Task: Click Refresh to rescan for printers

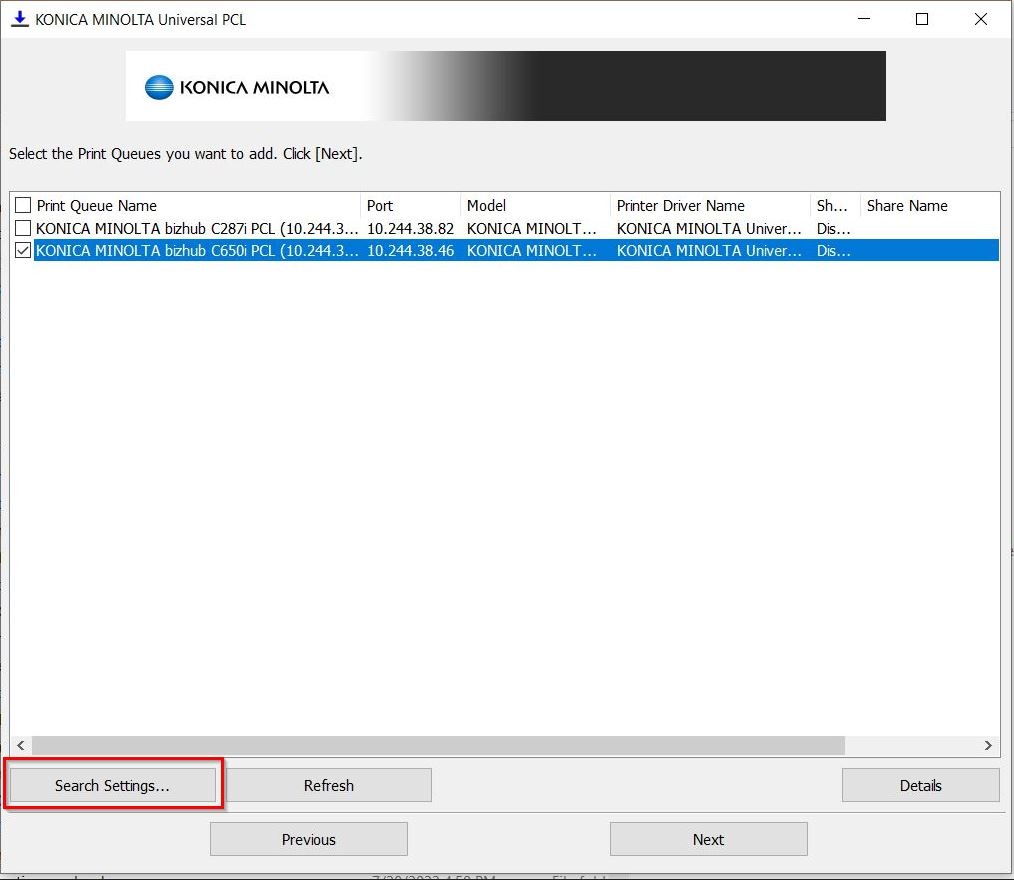Action: tap(329, 785)
